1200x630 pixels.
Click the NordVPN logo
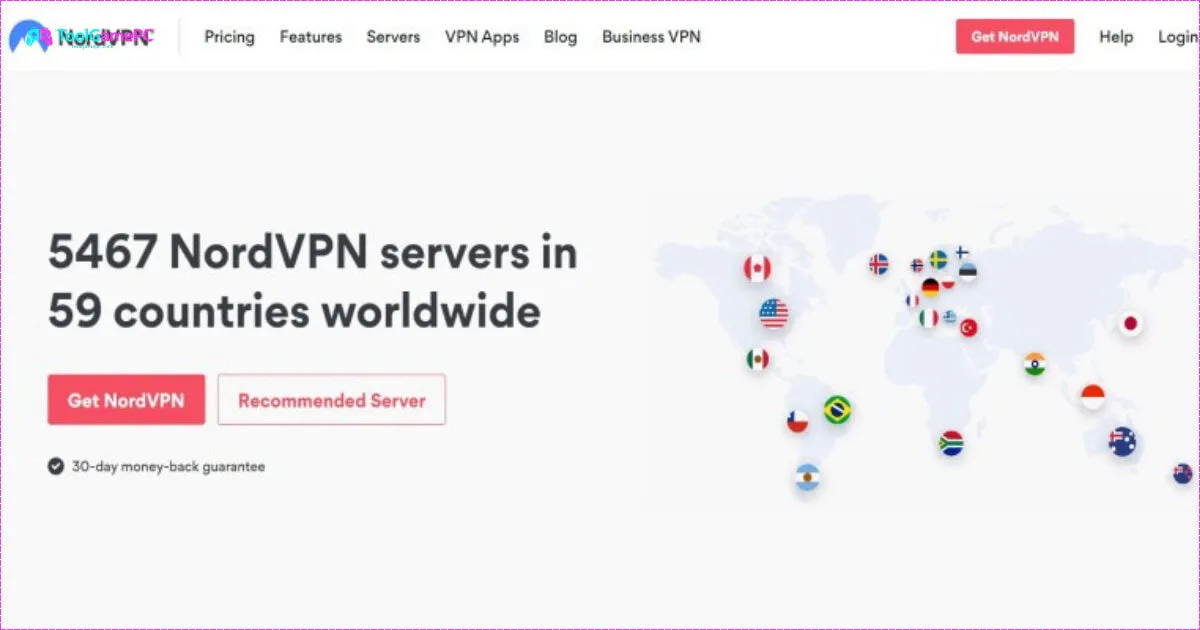pos(85,36)
